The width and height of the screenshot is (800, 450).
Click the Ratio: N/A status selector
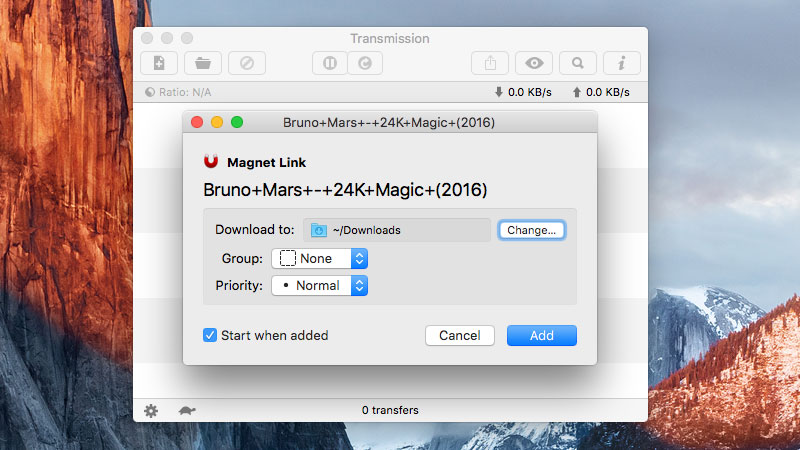(x=180, y=92)
